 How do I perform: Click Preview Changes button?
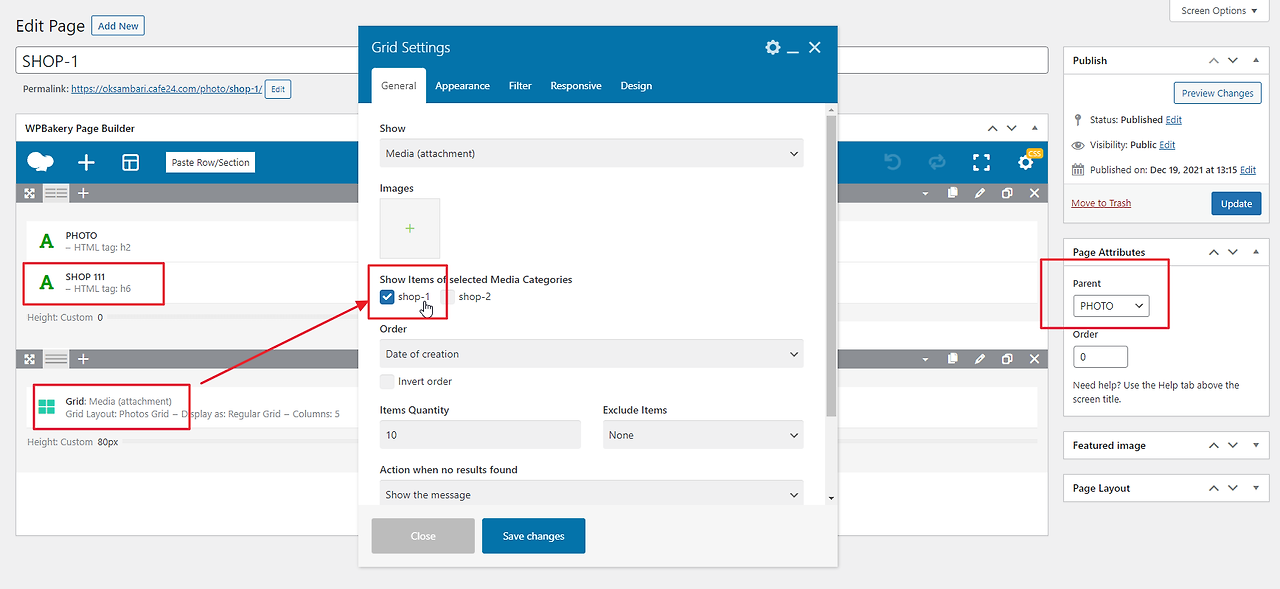pyautogui.click(x=1217, y=93)
